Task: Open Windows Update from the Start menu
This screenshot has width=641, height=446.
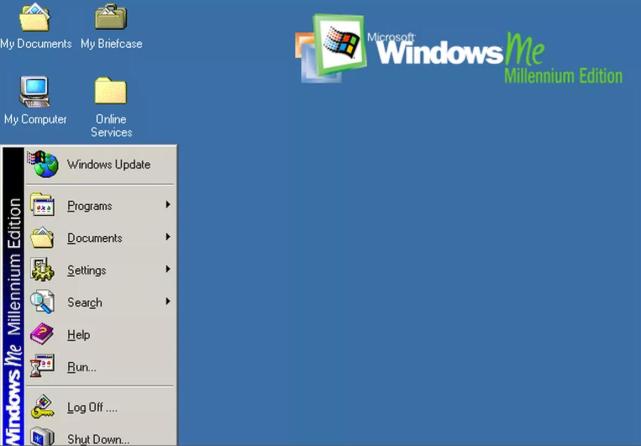Action: pos(101,164)
